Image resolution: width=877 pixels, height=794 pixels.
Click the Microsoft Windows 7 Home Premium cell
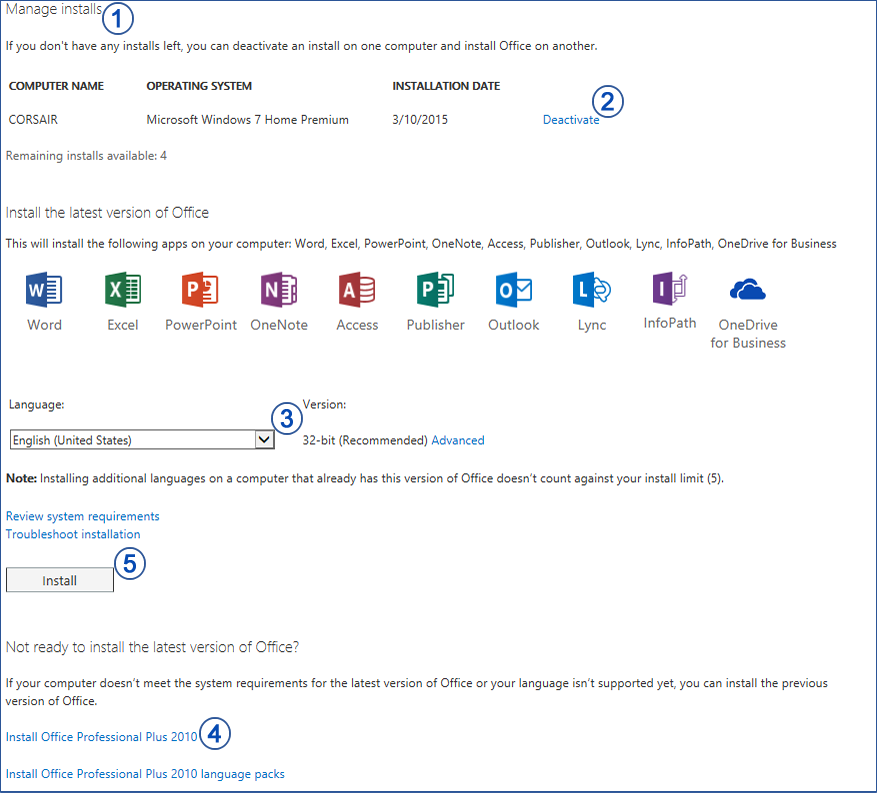(x=247, y=120)
